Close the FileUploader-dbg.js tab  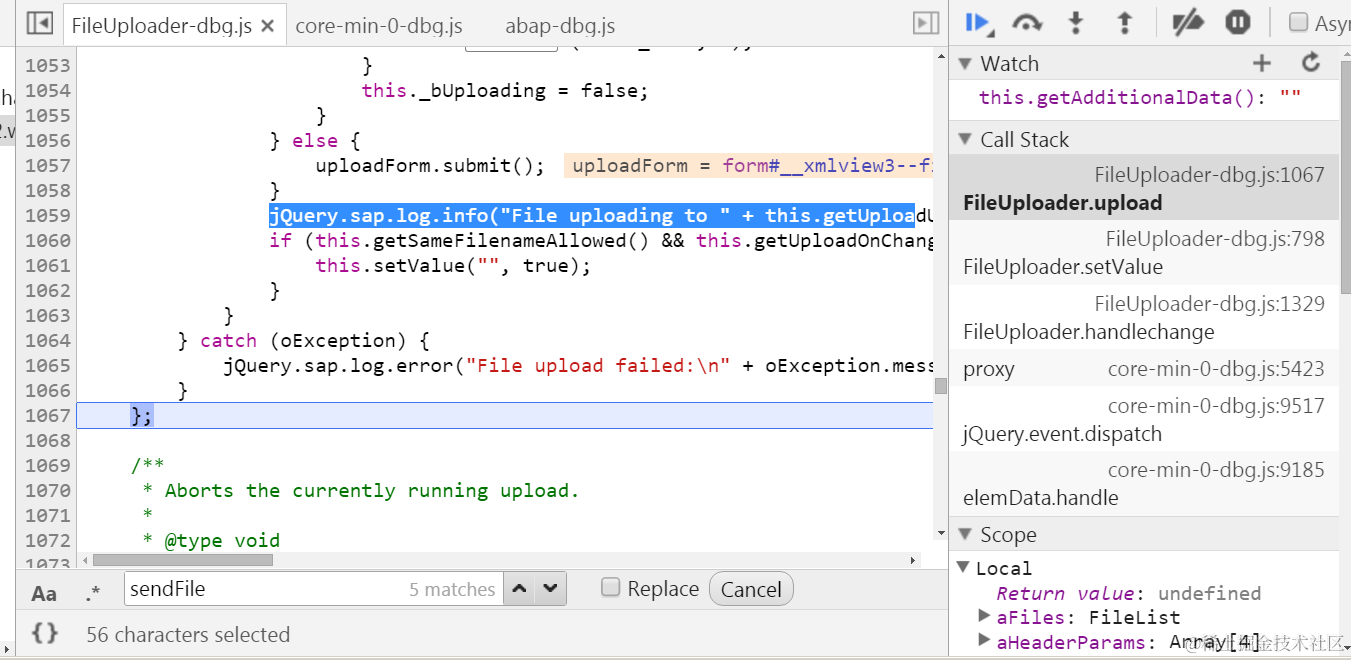(267, 26)
